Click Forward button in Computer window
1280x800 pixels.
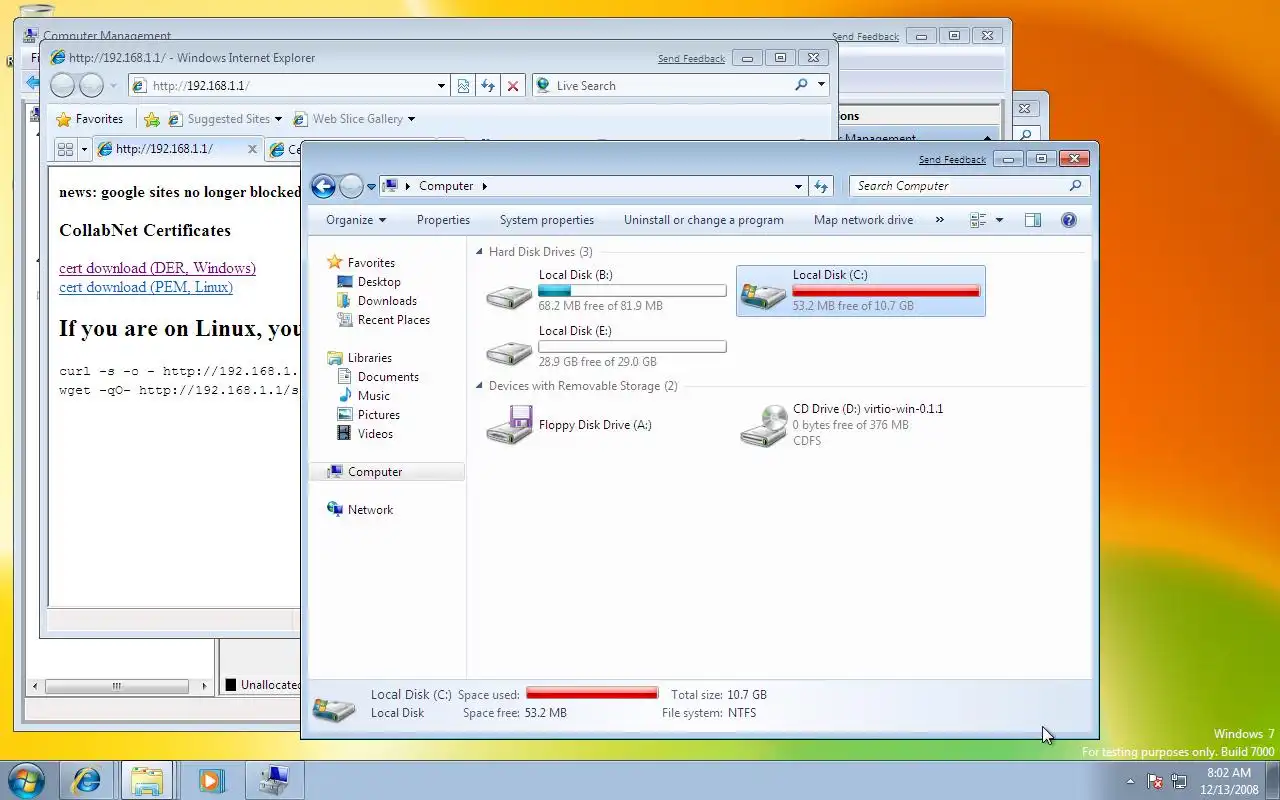point(351,186)
